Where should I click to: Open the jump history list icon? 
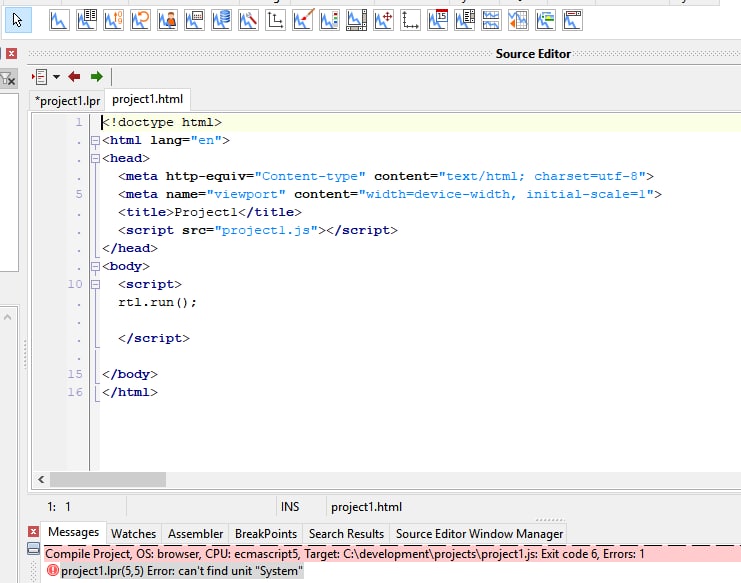[x=40, y=77]
